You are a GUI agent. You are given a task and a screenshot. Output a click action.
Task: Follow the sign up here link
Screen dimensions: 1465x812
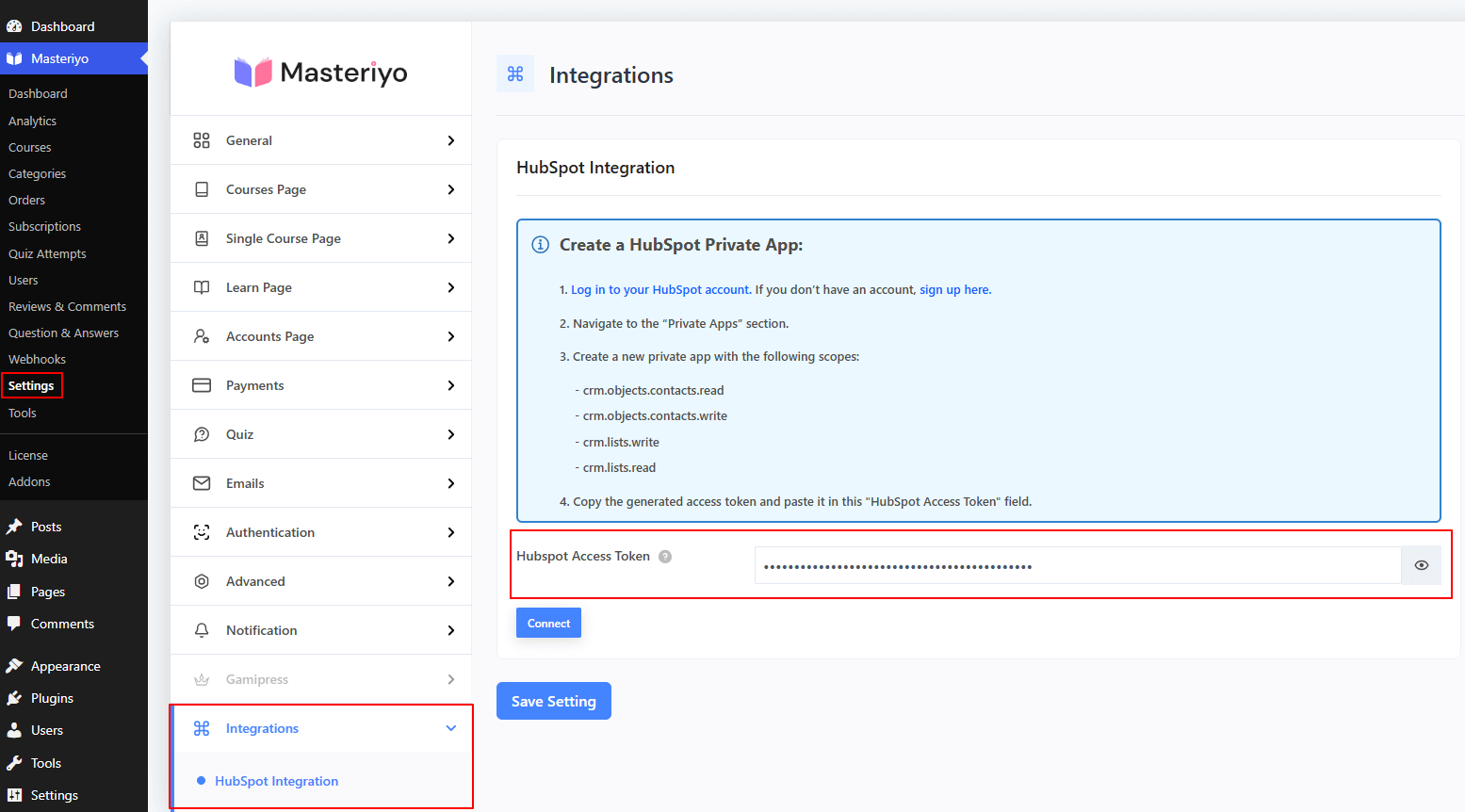[955, 289]
